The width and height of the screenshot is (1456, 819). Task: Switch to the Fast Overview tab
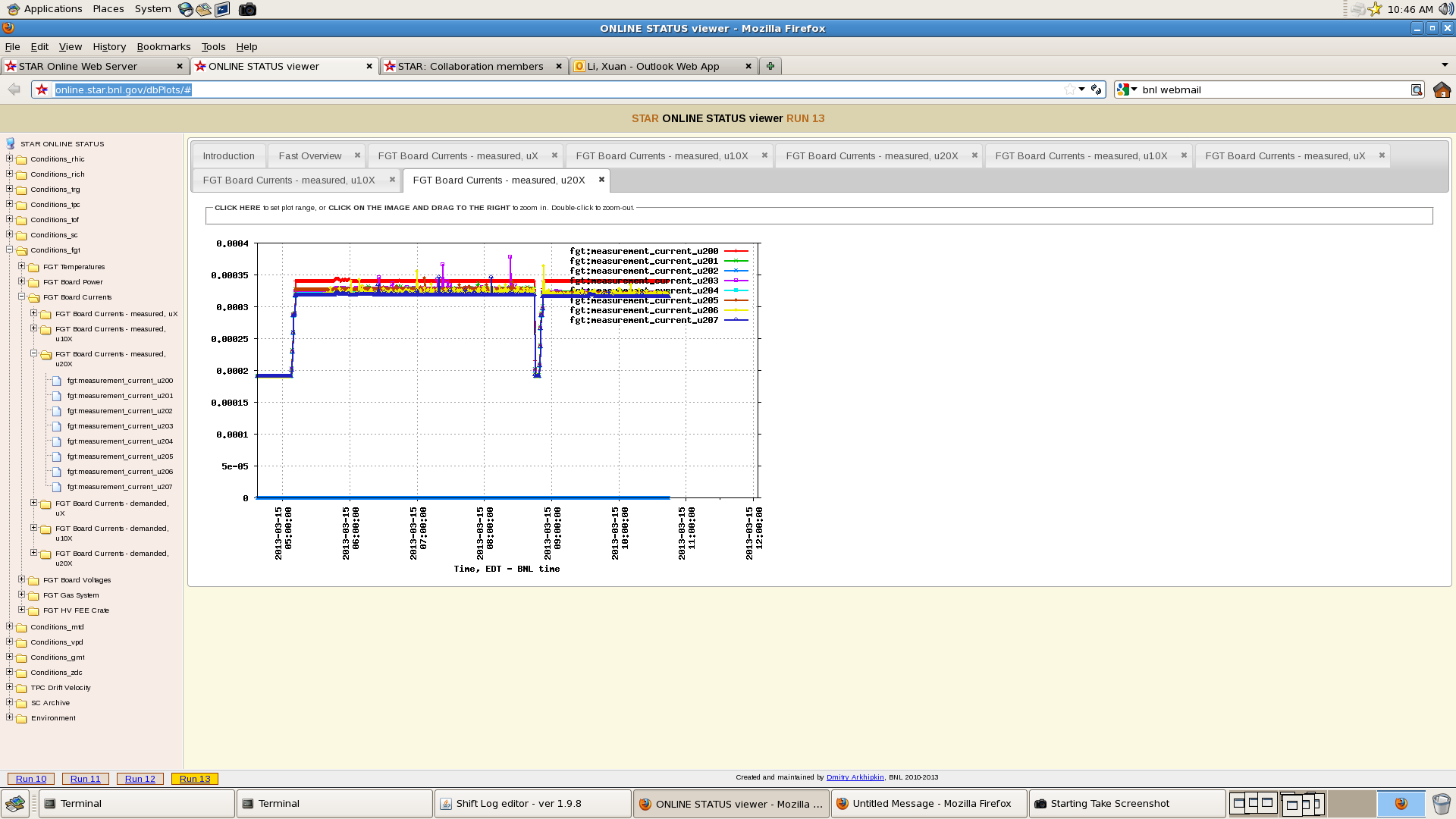[x=309, y=155]
